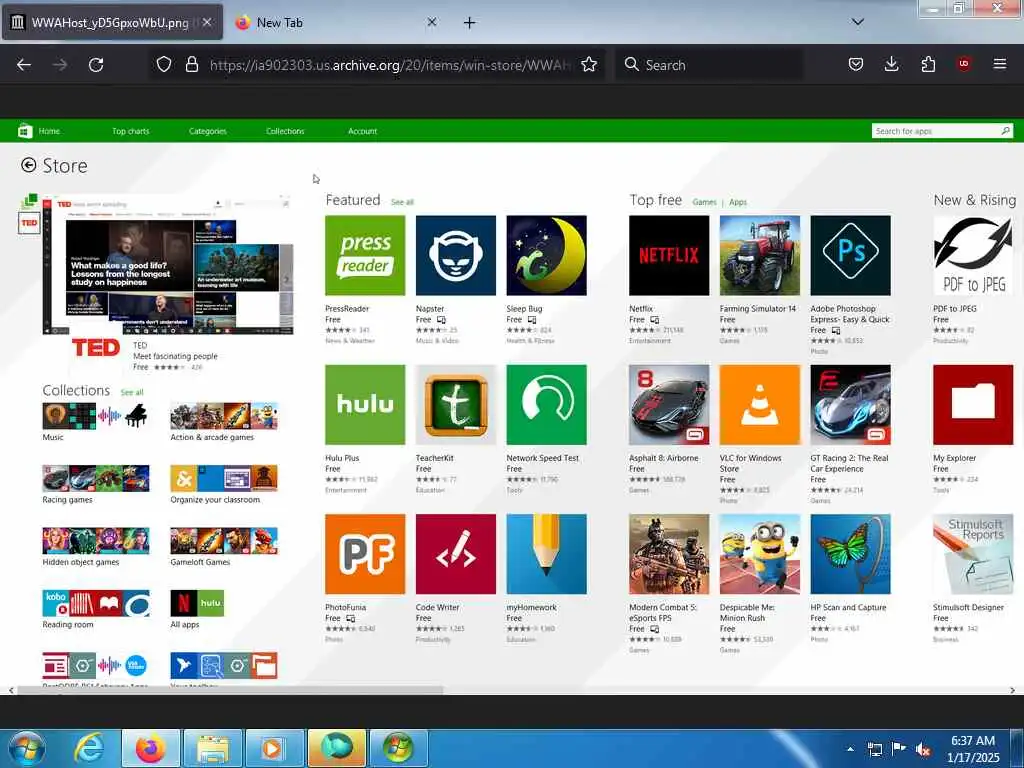Open Account menu
The width and height of the screenshot is (1024, 768).
click(362, 131)
